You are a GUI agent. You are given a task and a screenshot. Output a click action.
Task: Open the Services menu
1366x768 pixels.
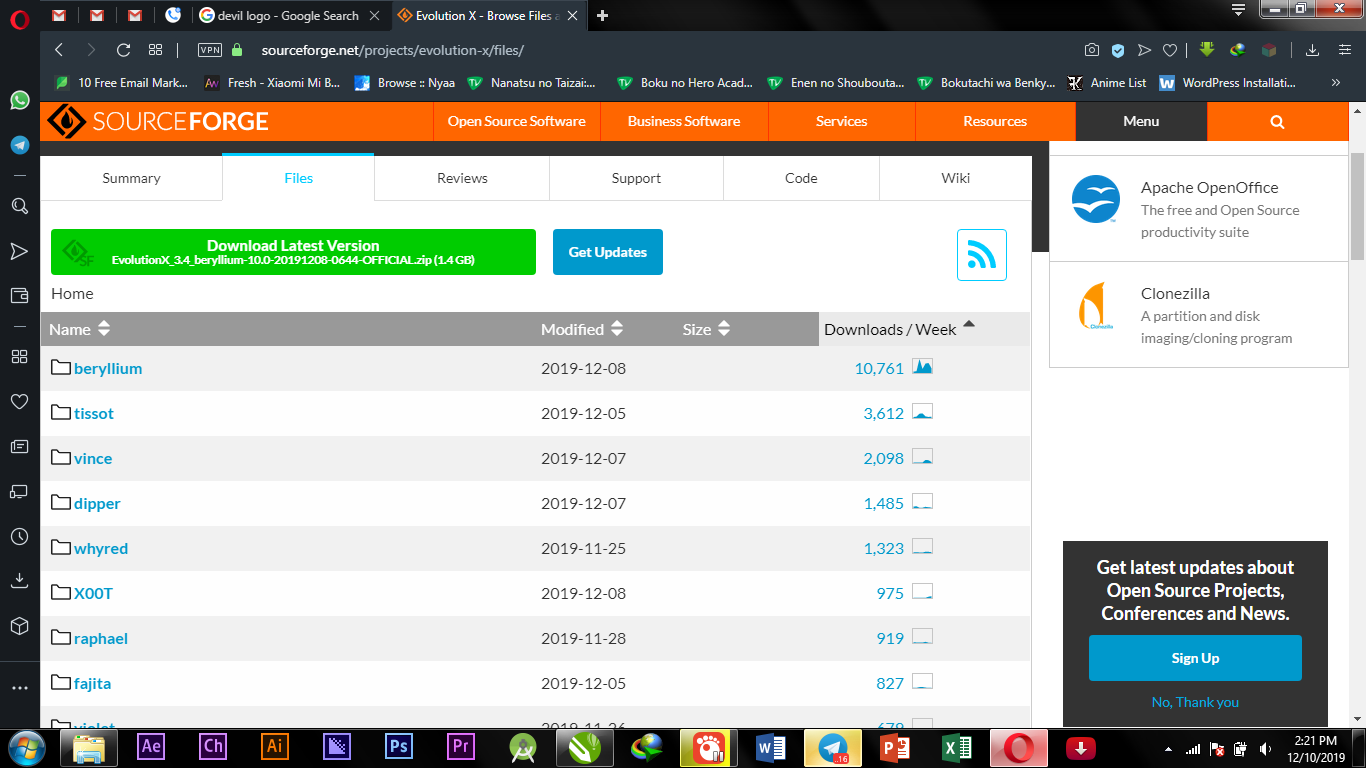pos(841,121)
